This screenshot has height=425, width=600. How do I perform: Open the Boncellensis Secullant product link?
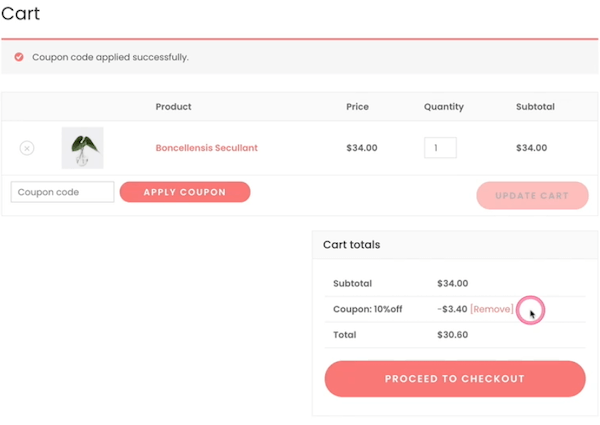point(206,148)
